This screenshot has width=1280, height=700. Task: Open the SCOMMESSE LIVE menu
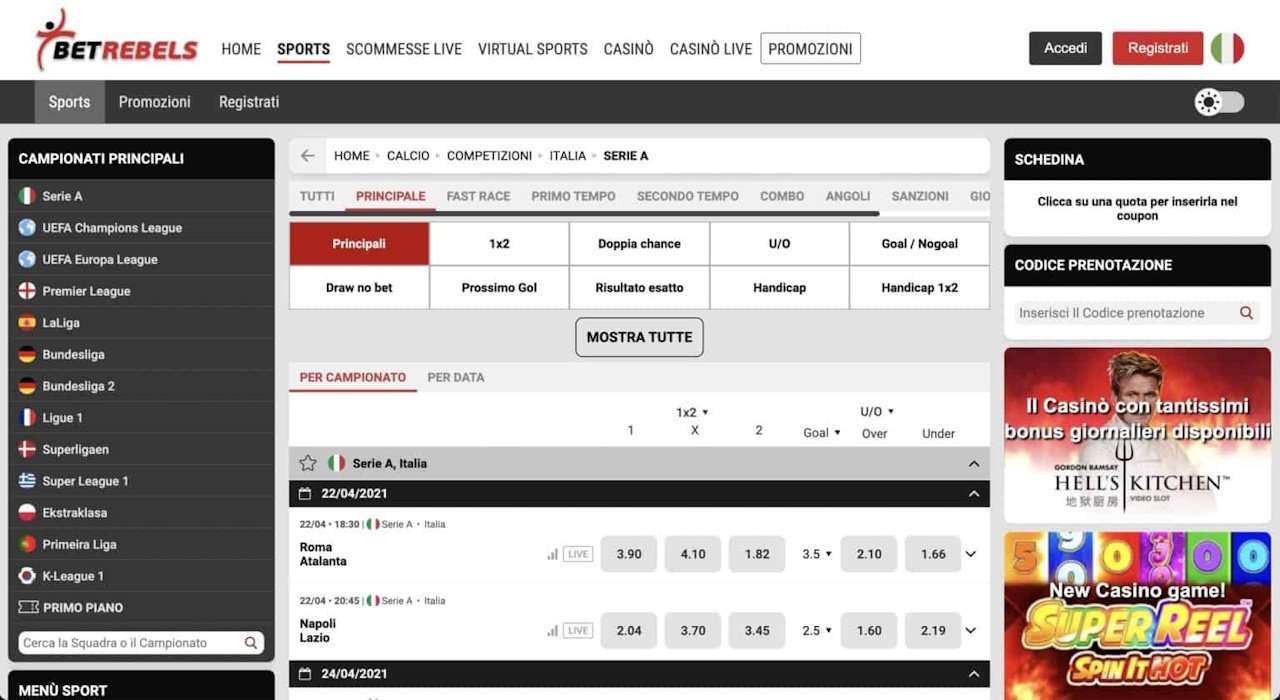point(404,49)
